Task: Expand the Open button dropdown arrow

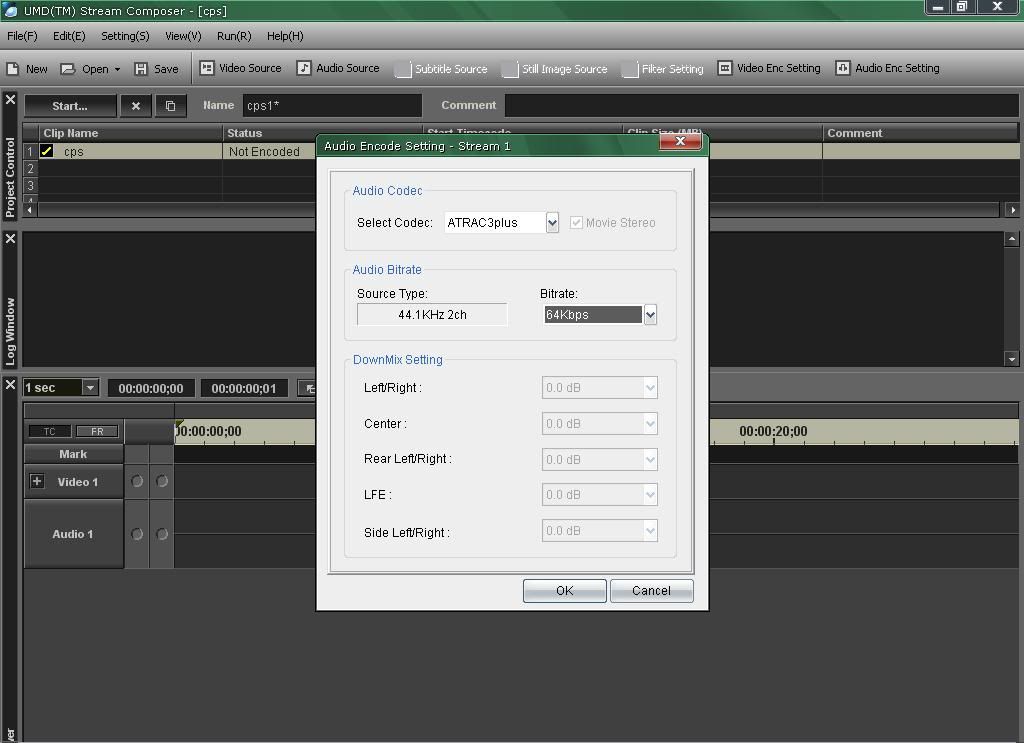Action: coord(118,69)
